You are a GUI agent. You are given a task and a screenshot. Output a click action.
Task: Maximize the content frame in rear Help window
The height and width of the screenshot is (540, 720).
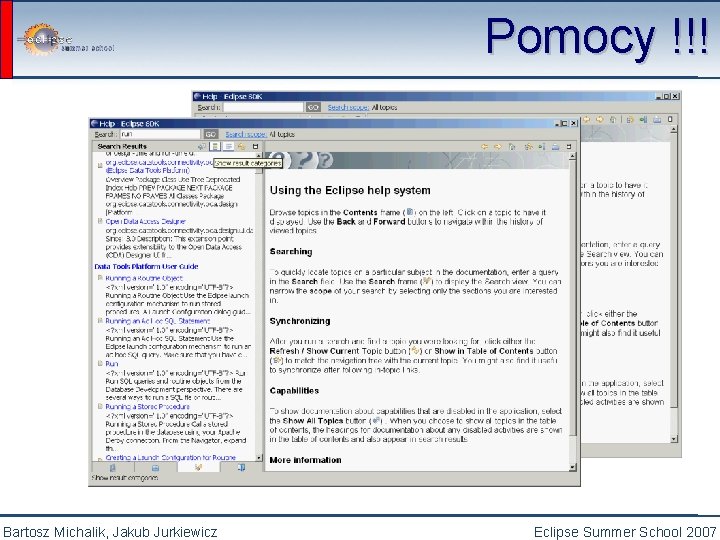coord(670,119)
